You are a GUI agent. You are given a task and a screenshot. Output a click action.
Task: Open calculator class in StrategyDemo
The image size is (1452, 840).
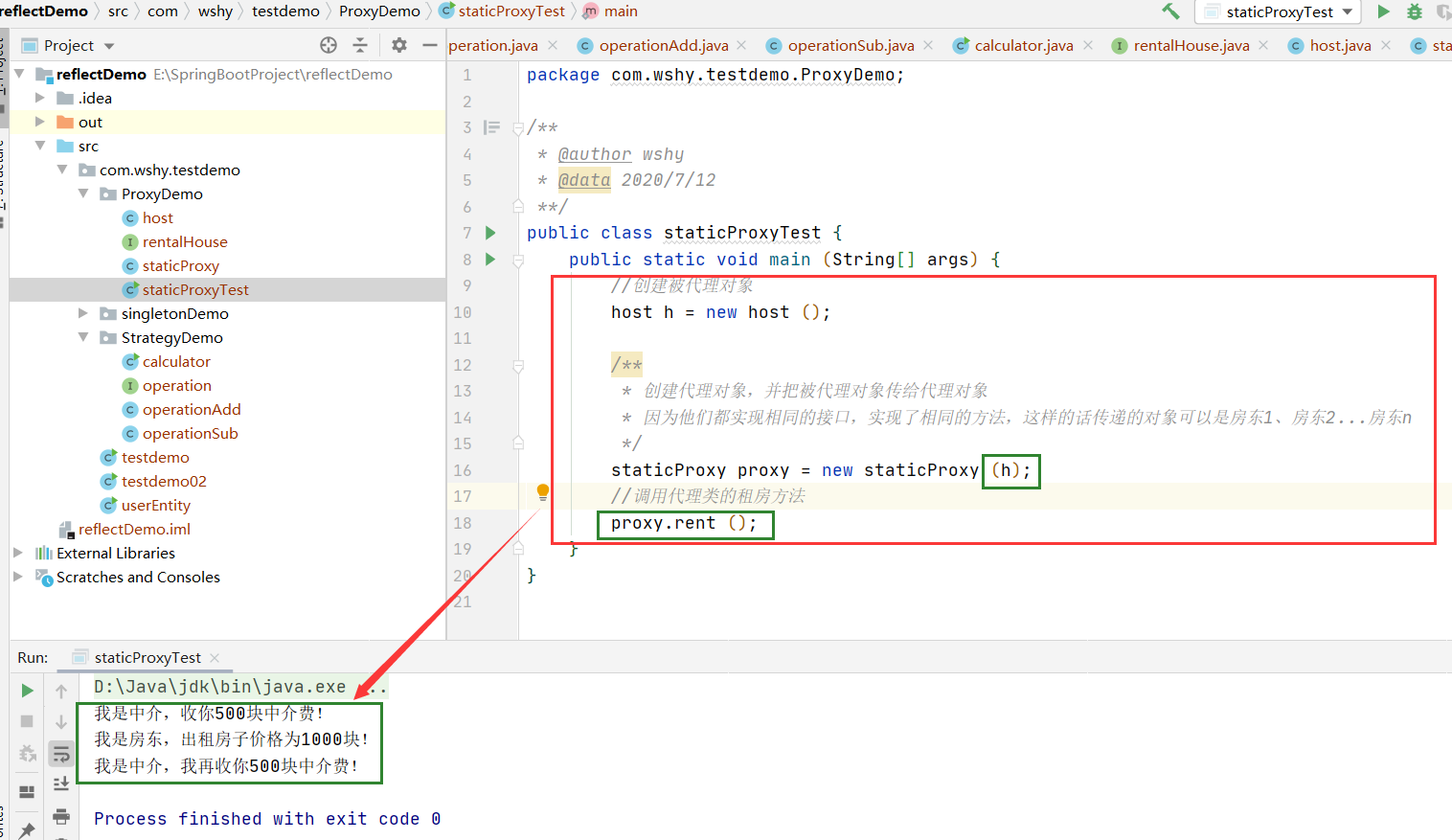176,361
